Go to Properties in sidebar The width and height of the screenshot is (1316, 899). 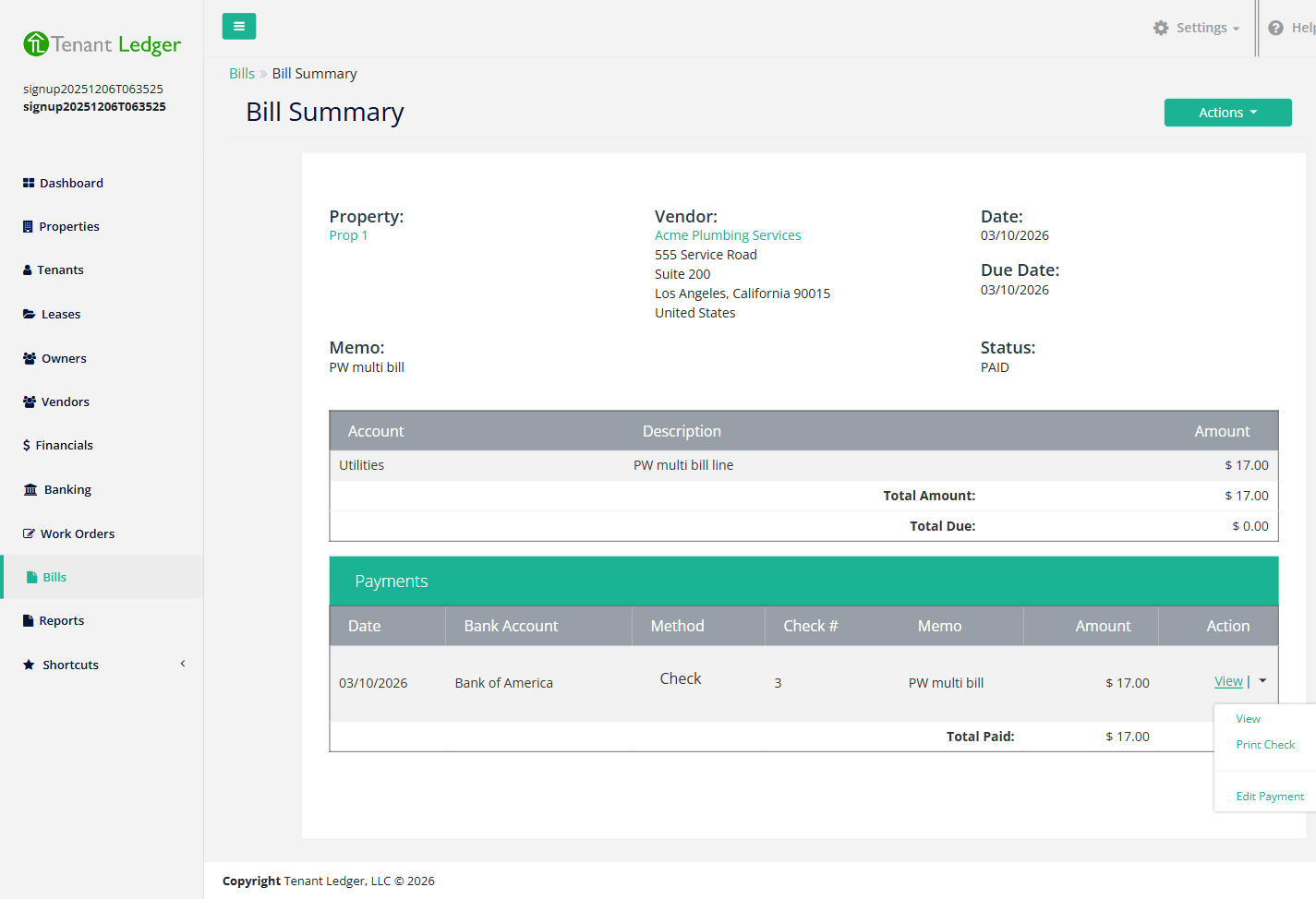click(102, 226)
